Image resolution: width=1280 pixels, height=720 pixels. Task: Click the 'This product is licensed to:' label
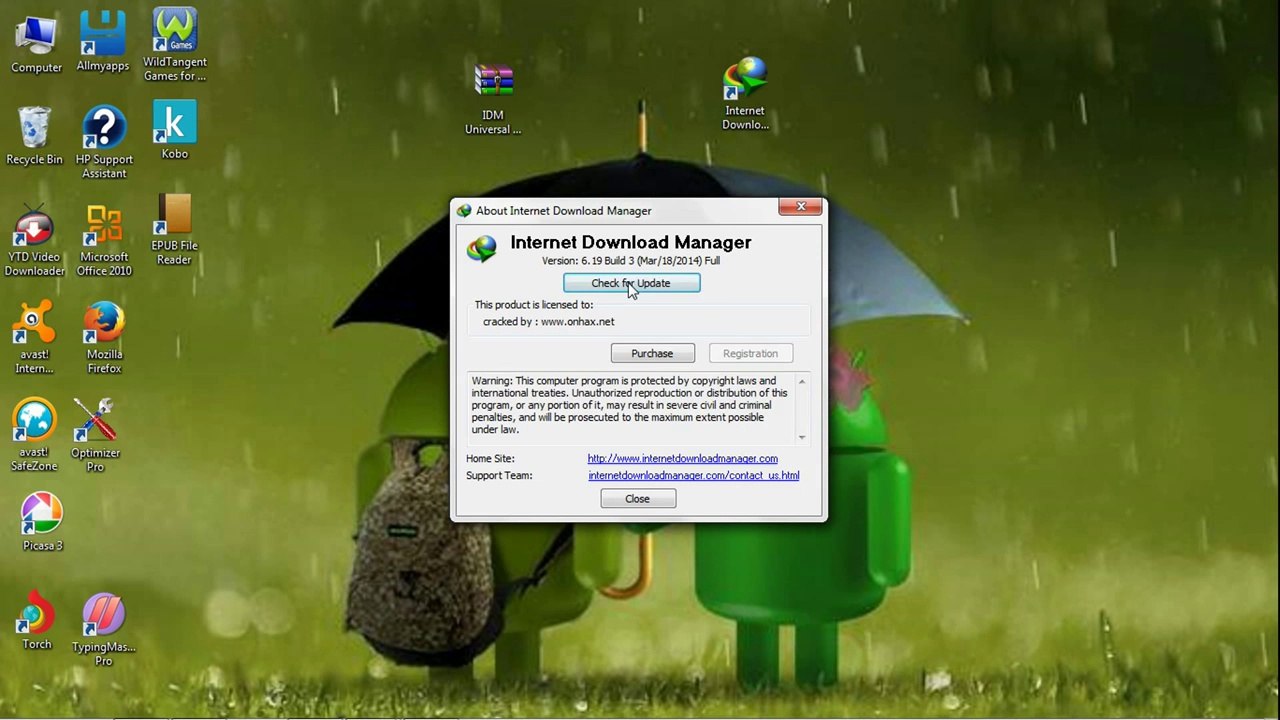tap(534, 305)
